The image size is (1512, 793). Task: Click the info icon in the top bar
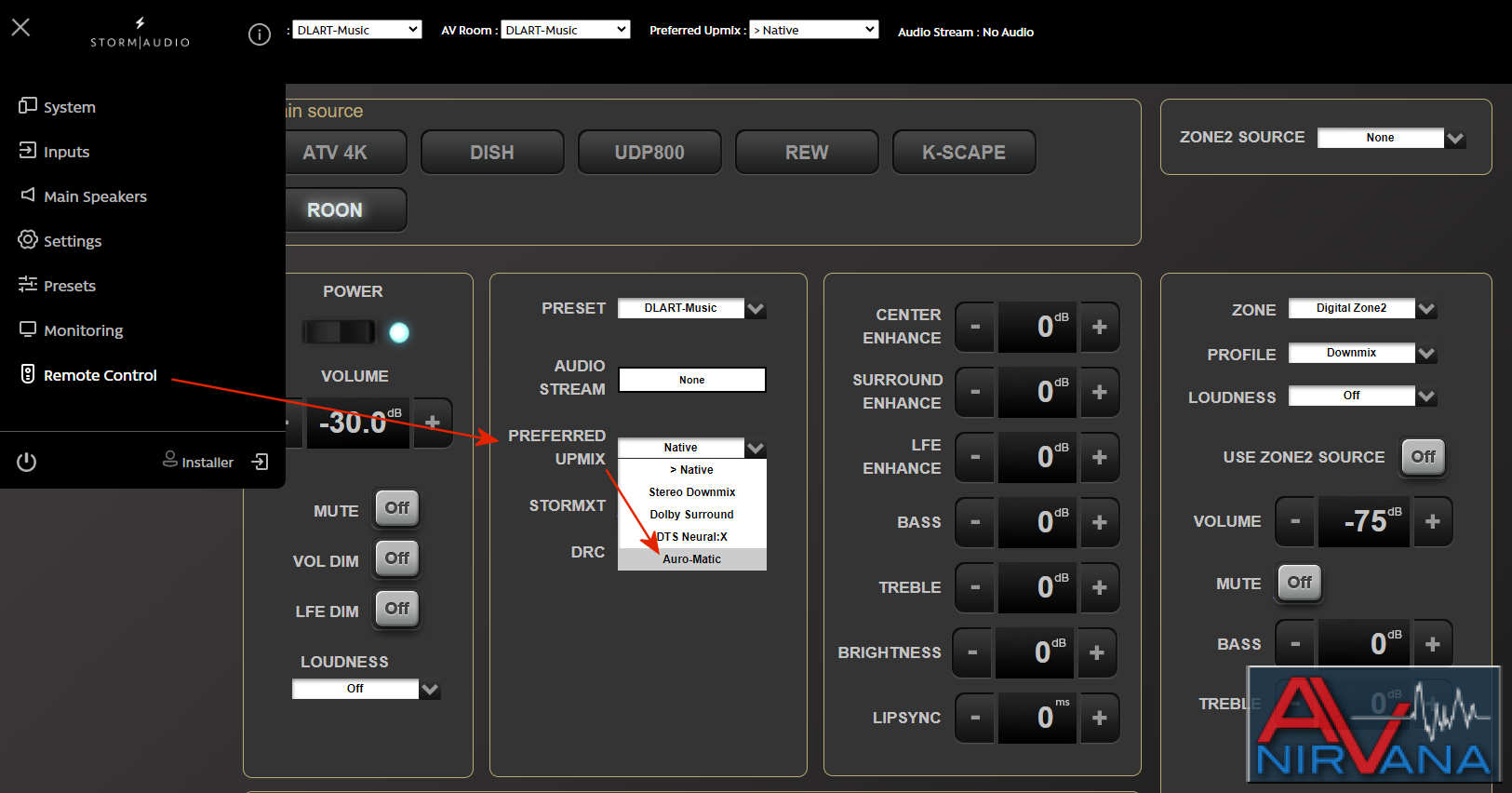pyautogui.click(x=260, y=34)
